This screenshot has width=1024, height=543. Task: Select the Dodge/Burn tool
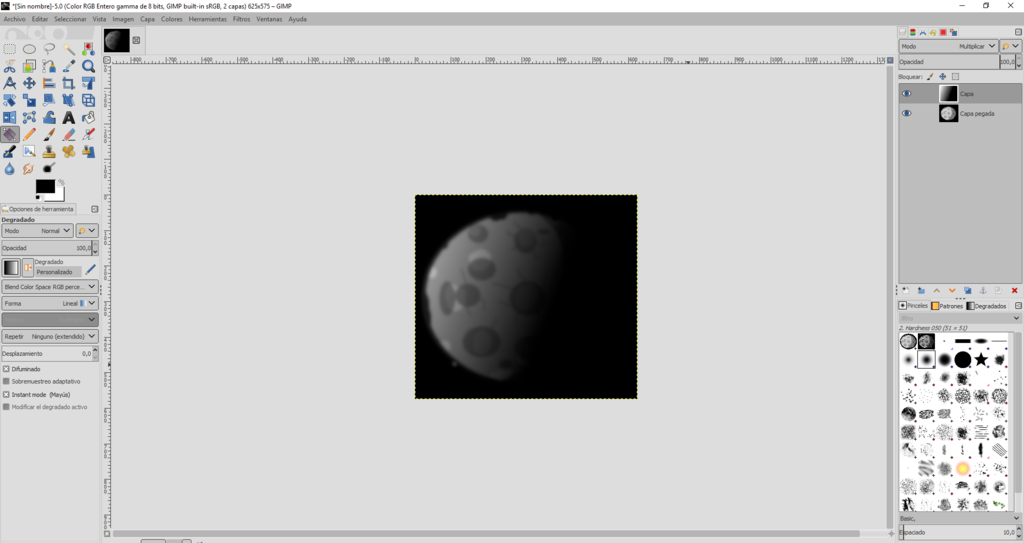click(49, 169)
